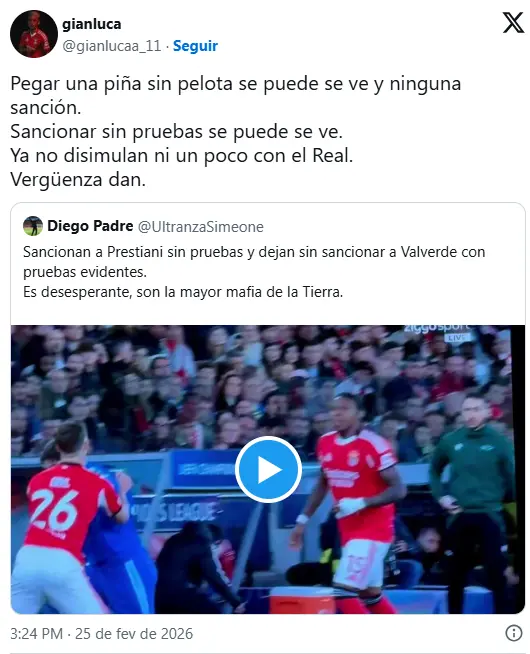Open Diego Padre's profile name
530x654 pixels.
[90, 226]
